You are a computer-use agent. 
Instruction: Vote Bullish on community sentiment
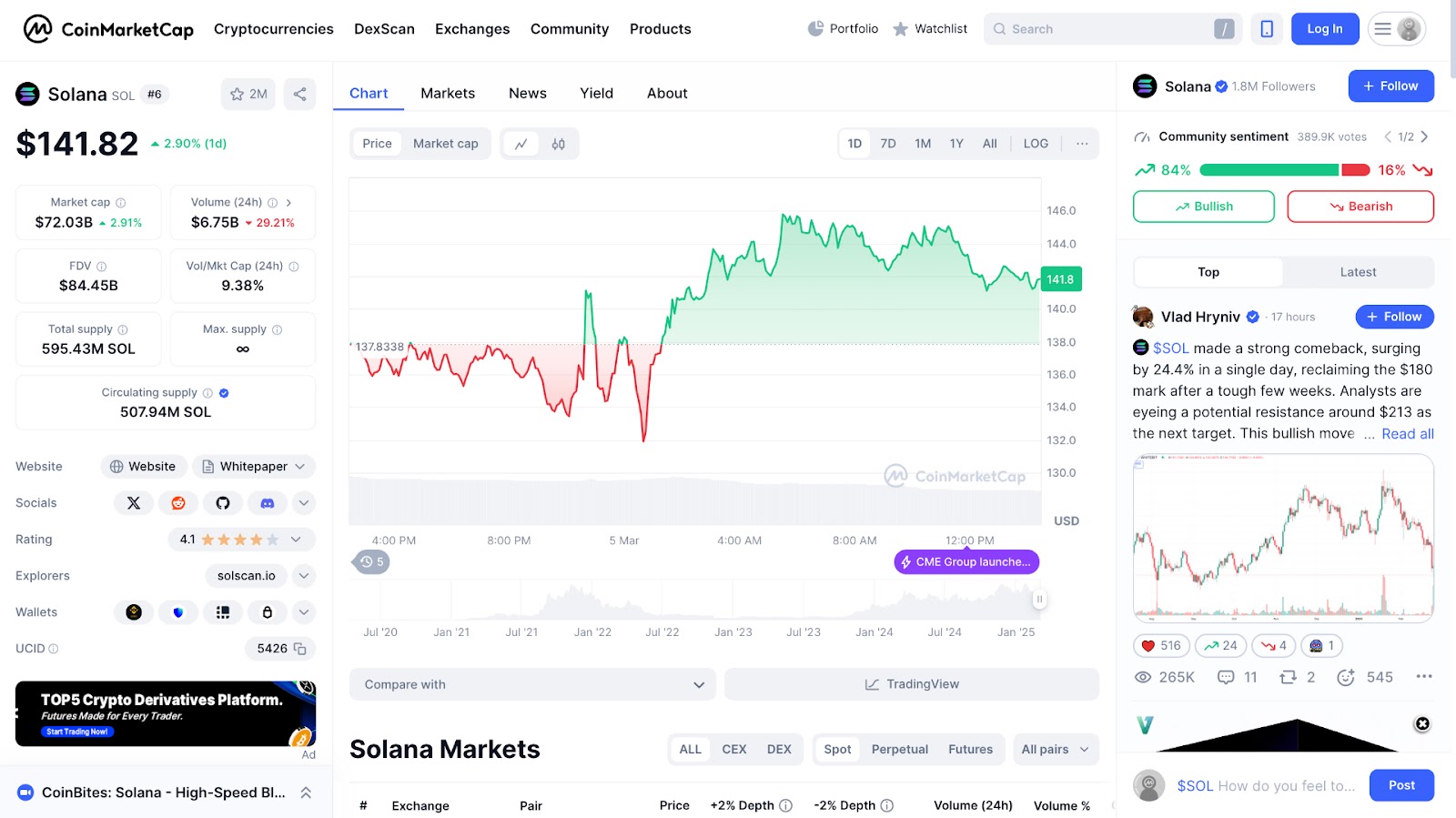coord(1203,207)
